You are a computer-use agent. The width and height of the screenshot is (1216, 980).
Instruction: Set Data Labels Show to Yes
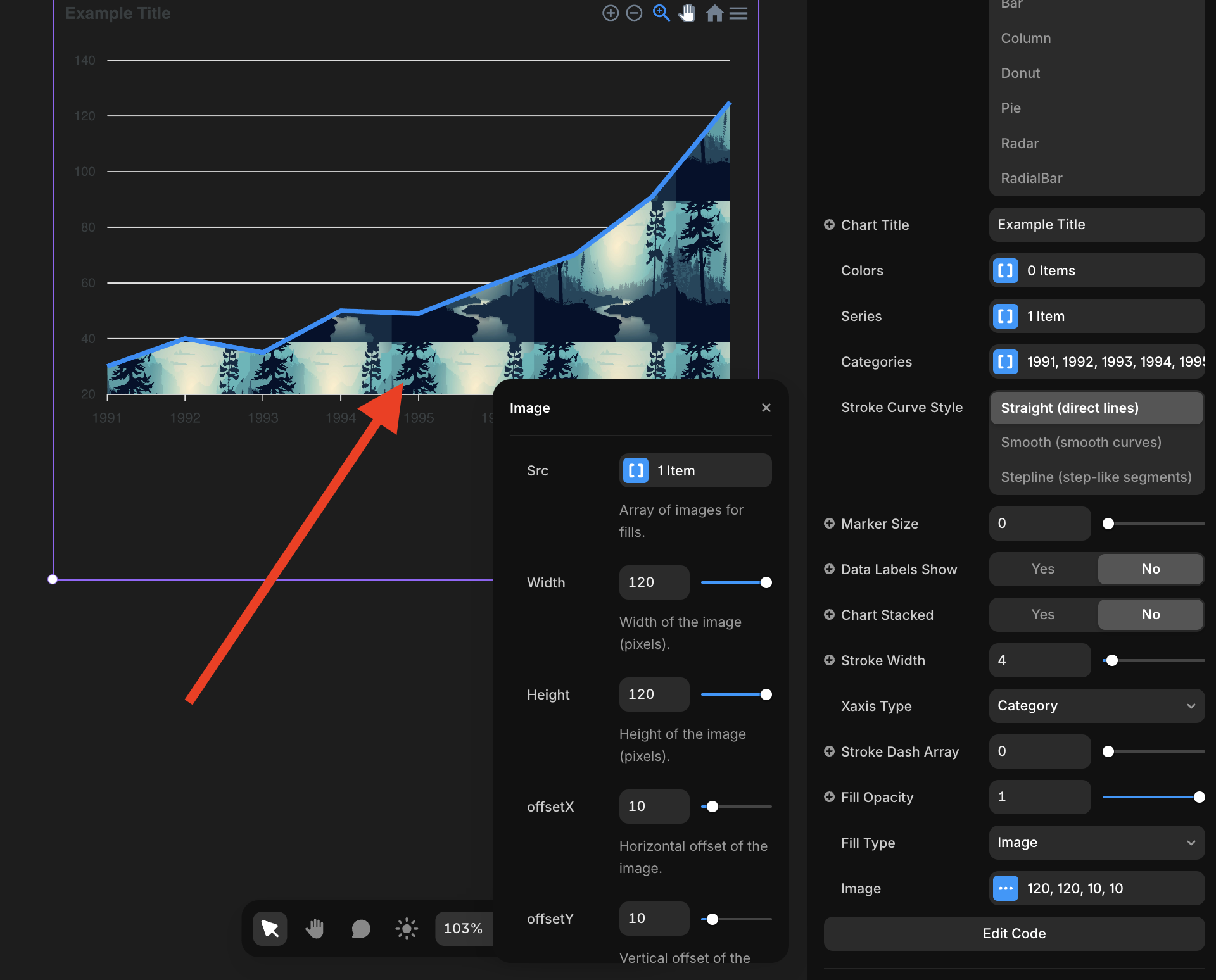(x=1042, y=569)
